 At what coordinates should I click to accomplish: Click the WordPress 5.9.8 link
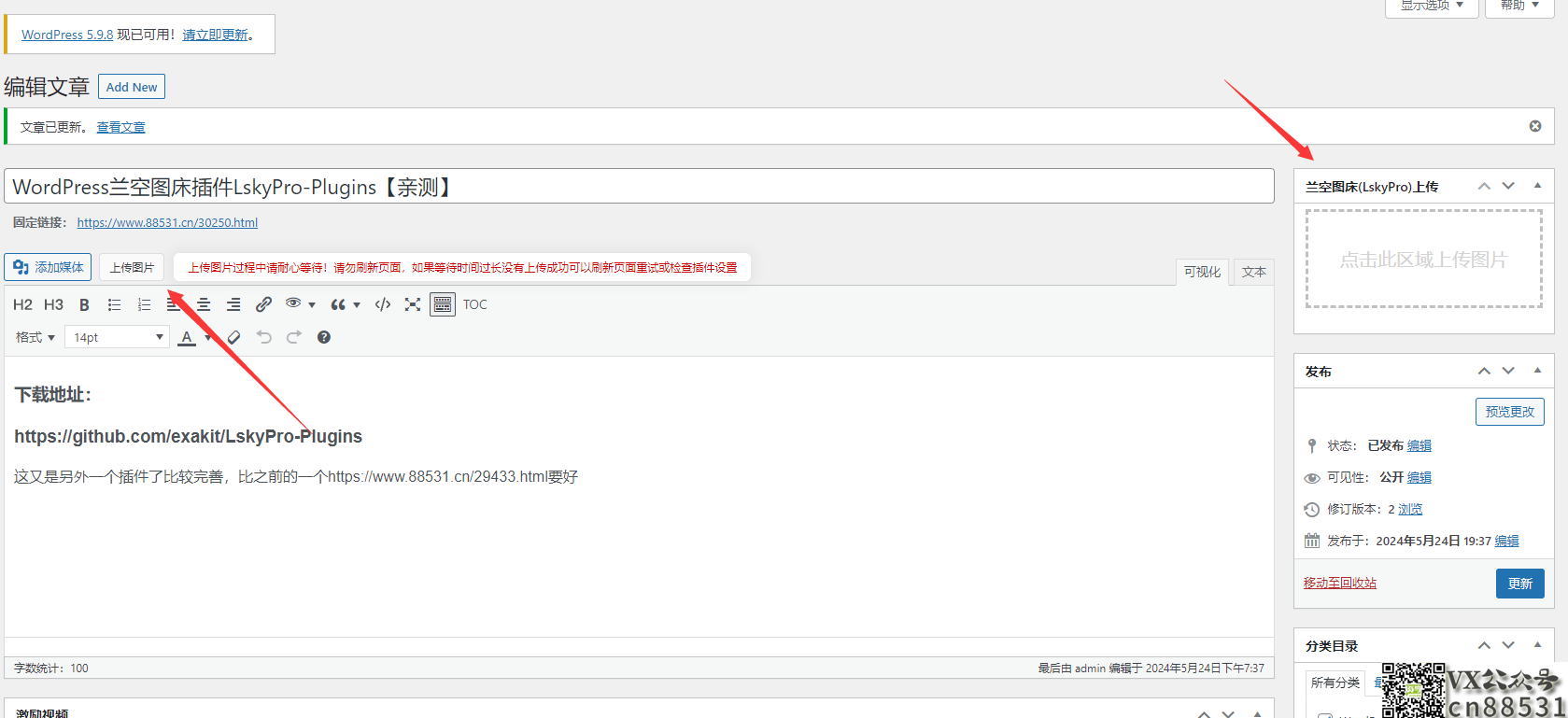67,35
